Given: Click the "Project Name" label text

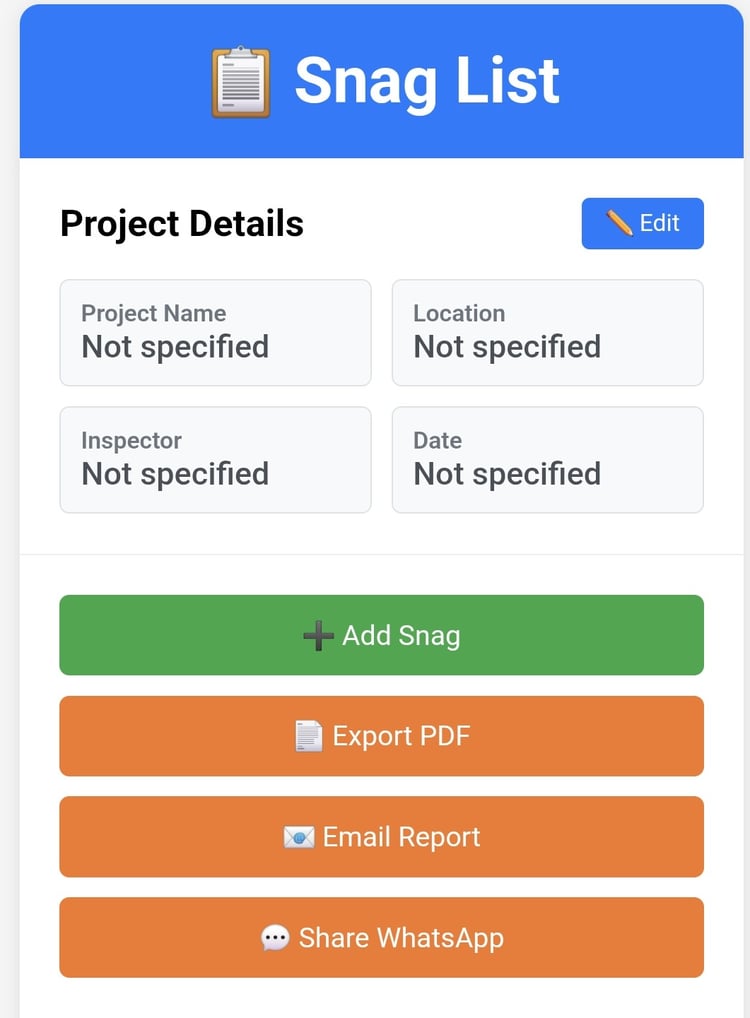Looking at the screenshot, I should [154, 313].
